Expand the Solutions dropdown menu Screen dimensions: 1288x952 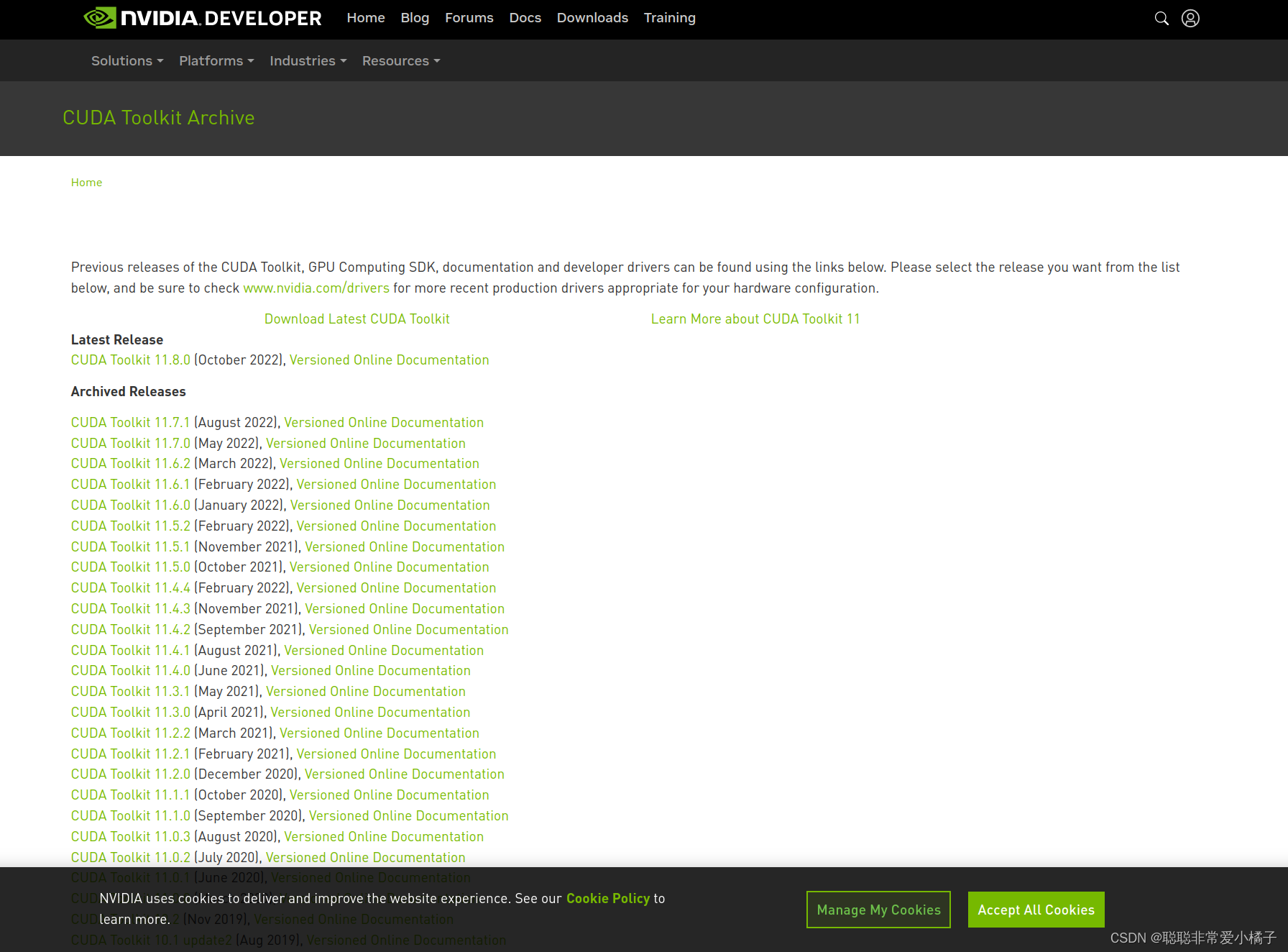click(127, 61)
